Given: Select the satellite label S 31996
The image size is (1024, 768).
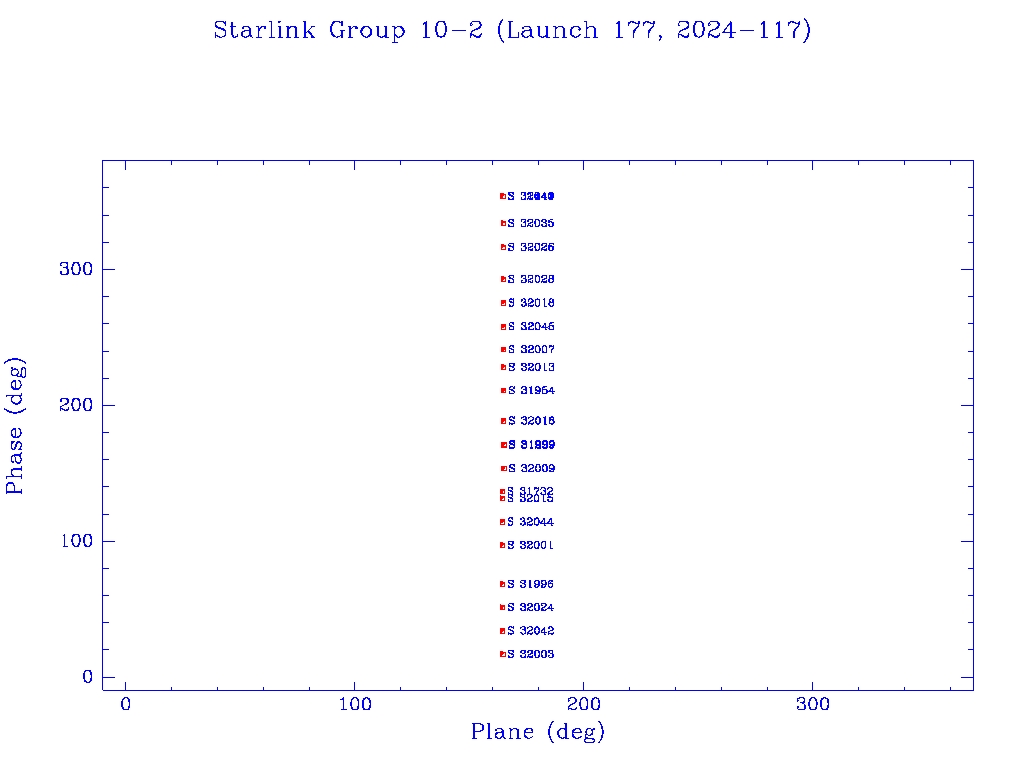Looking at the screenshot, I should [530, 584].
